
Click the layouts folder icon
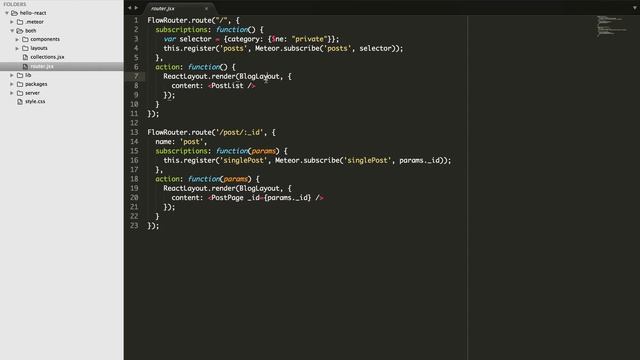25,48
